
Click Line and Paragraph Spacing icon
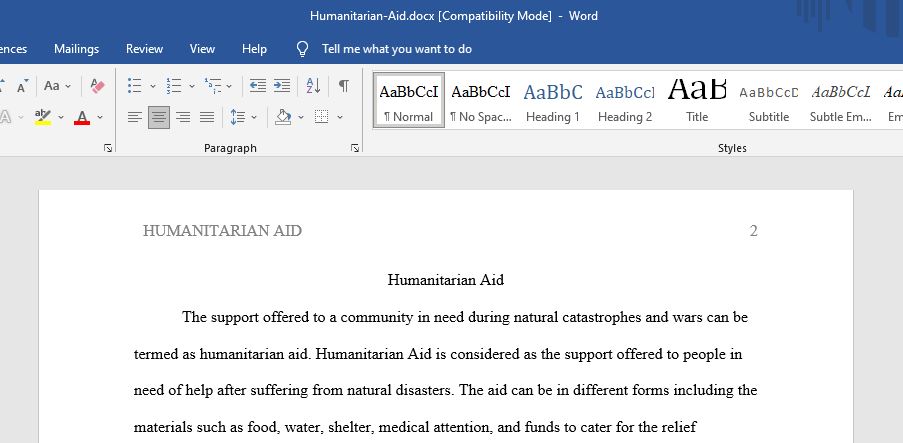[238, 118]
